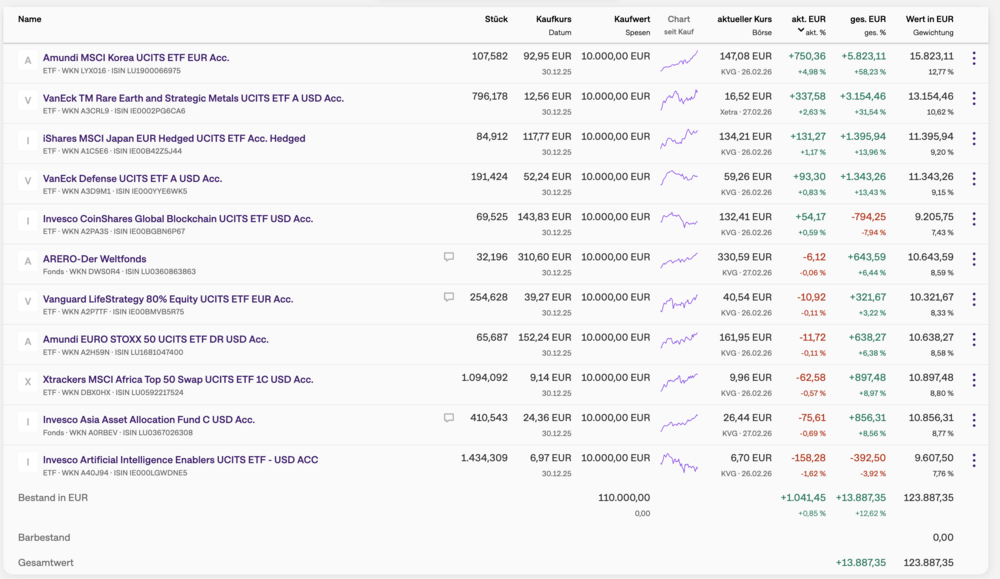Click the 'A' issuer logo of Amundi EURO STOXX 50

[27, 342]
